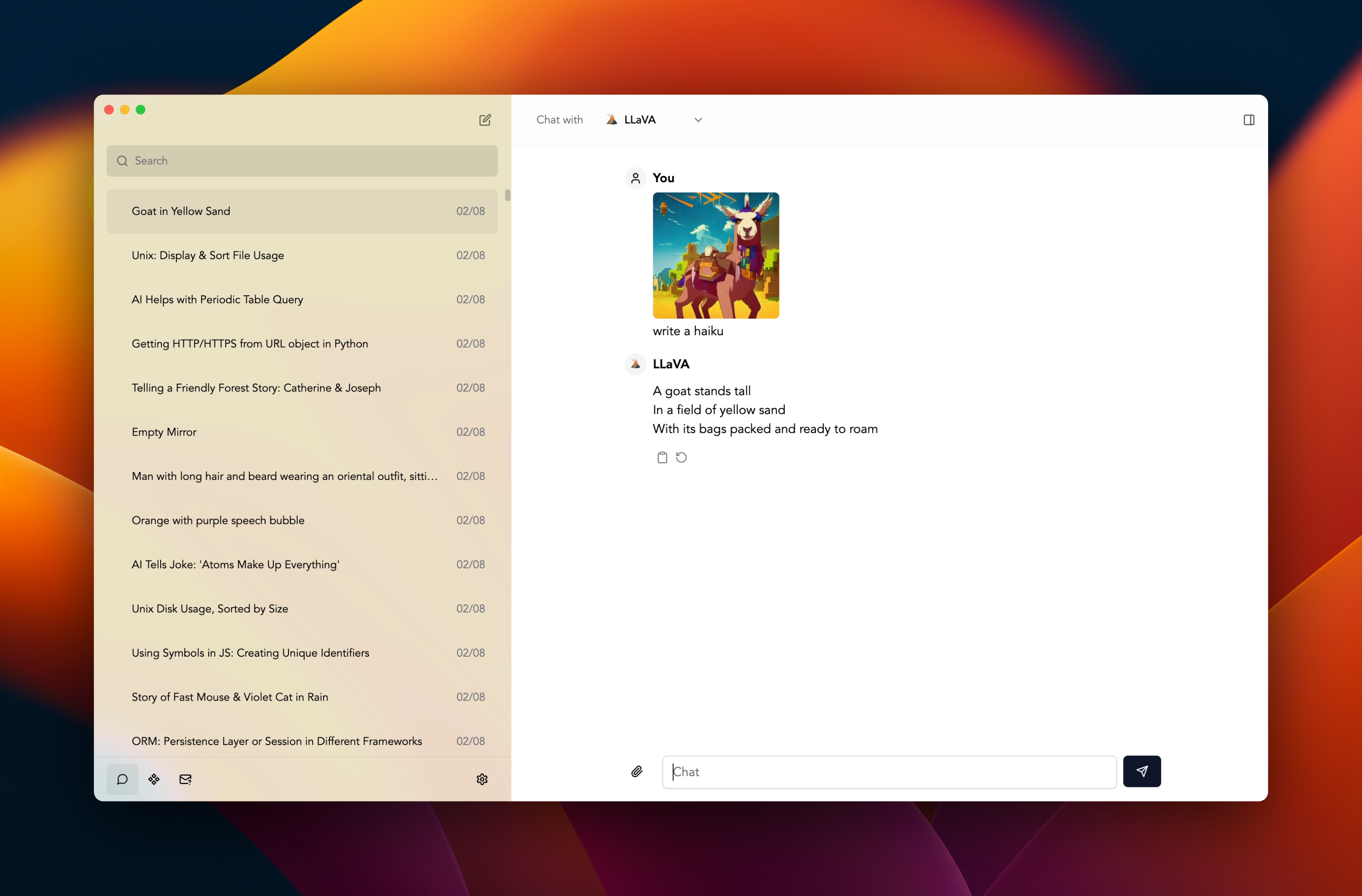Open the llama image thumbnail
The height and width of the screenshot is (896, 1362).
pos(715,255)
